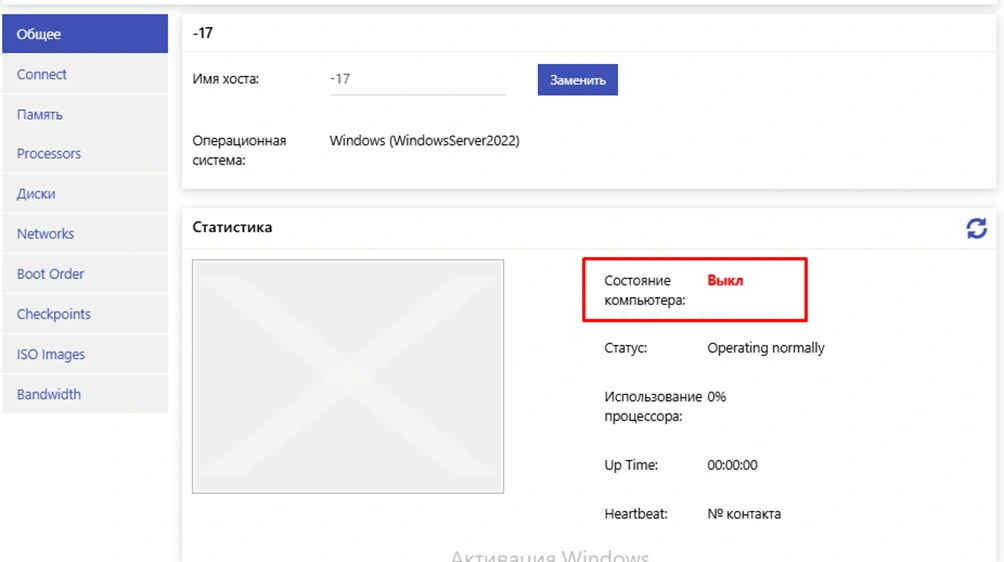This screenshot has width=1004, height=562.
Task: Select the Heartbeat value № контакта
Action: tap(744, 514)
